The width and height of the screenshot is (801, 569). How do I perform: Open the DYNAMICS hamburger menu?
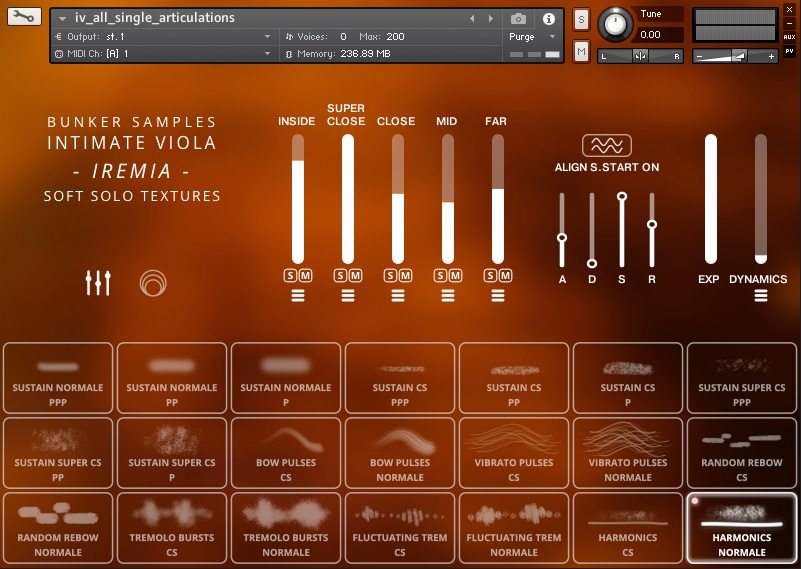(761, 295)
